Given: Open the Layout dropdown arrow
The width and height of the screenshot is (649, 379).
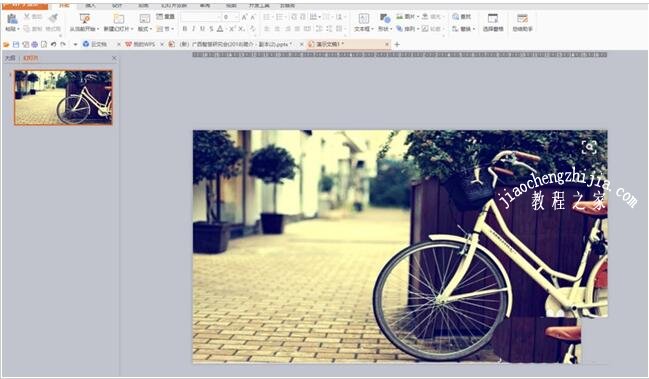Looking at the screenshot, I should click(151, 29).
